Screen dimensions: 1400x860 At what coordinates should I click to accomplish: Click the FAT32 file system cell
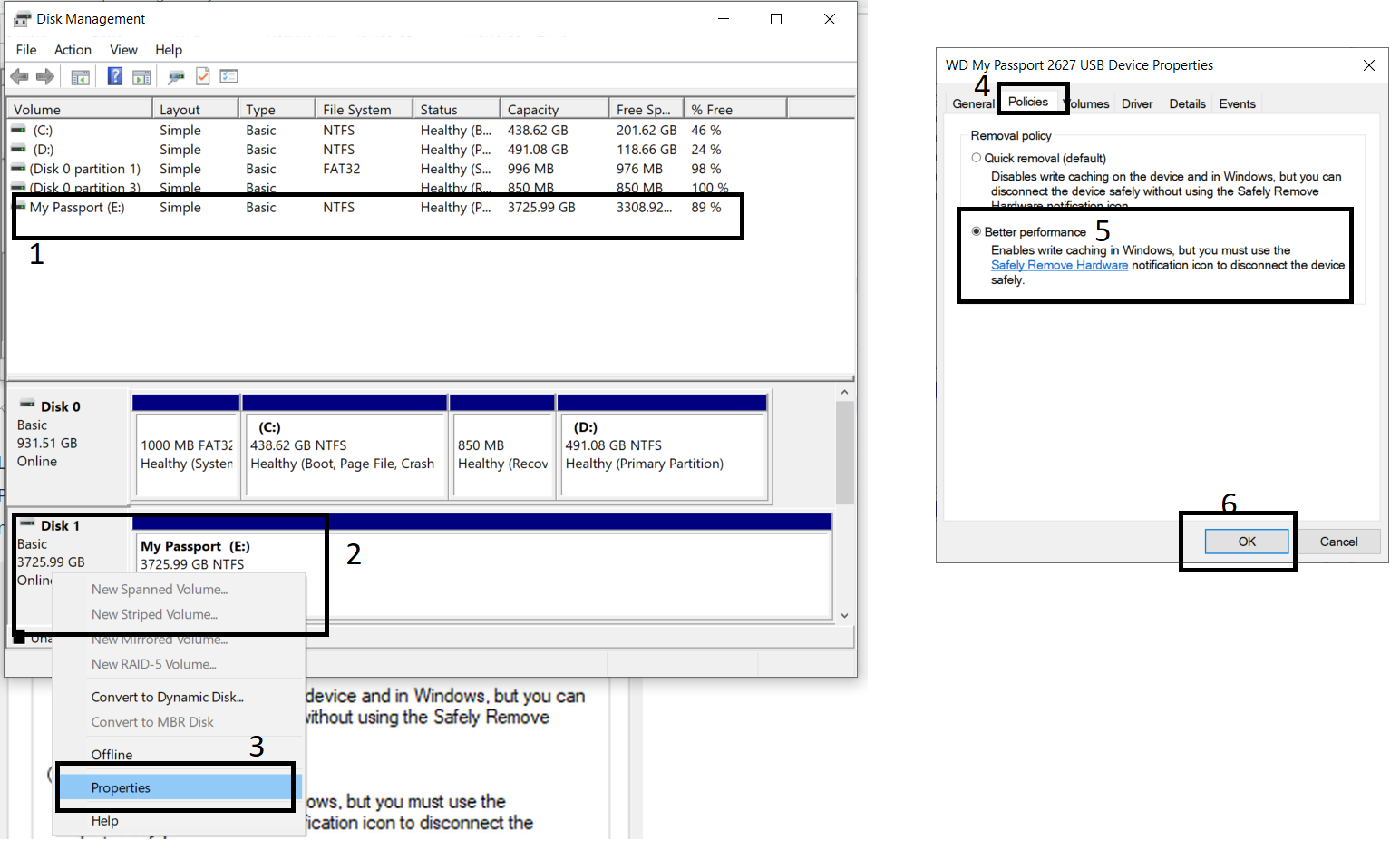(x=342, y=169)
